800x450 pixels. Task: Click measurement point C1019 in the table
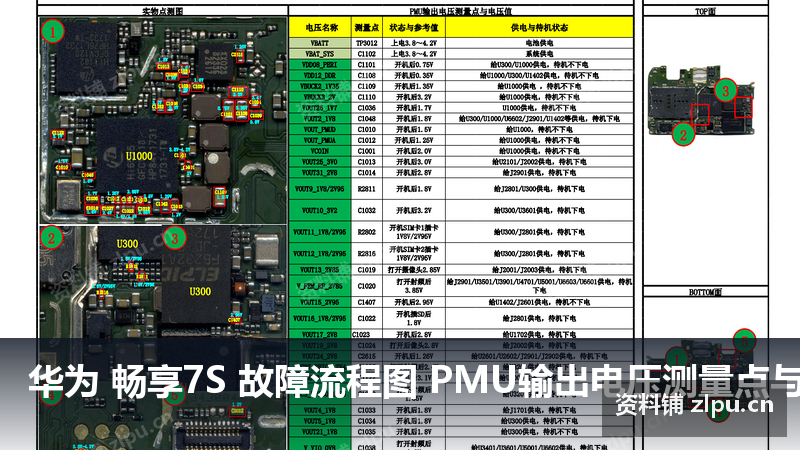tap(366, 270)
